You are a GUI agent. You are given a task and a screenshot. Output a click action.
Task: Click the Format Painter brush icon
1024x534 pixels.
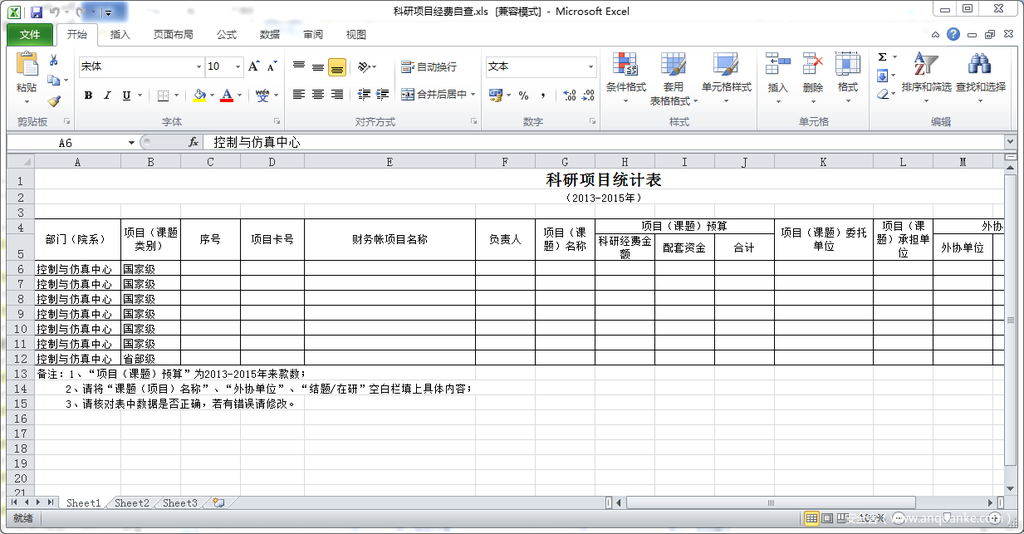pos(53,101)
